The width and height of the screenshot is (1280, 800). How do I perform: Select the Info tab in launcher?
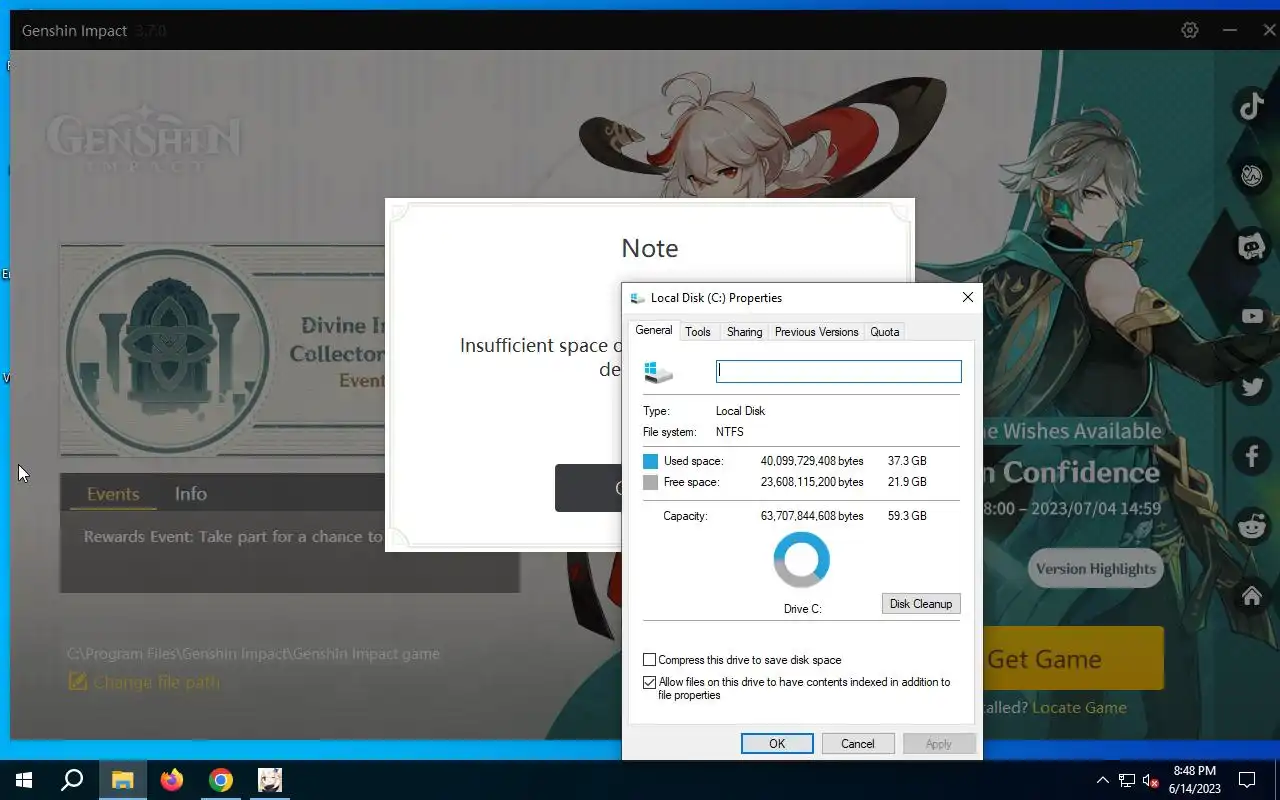[191, 494]
